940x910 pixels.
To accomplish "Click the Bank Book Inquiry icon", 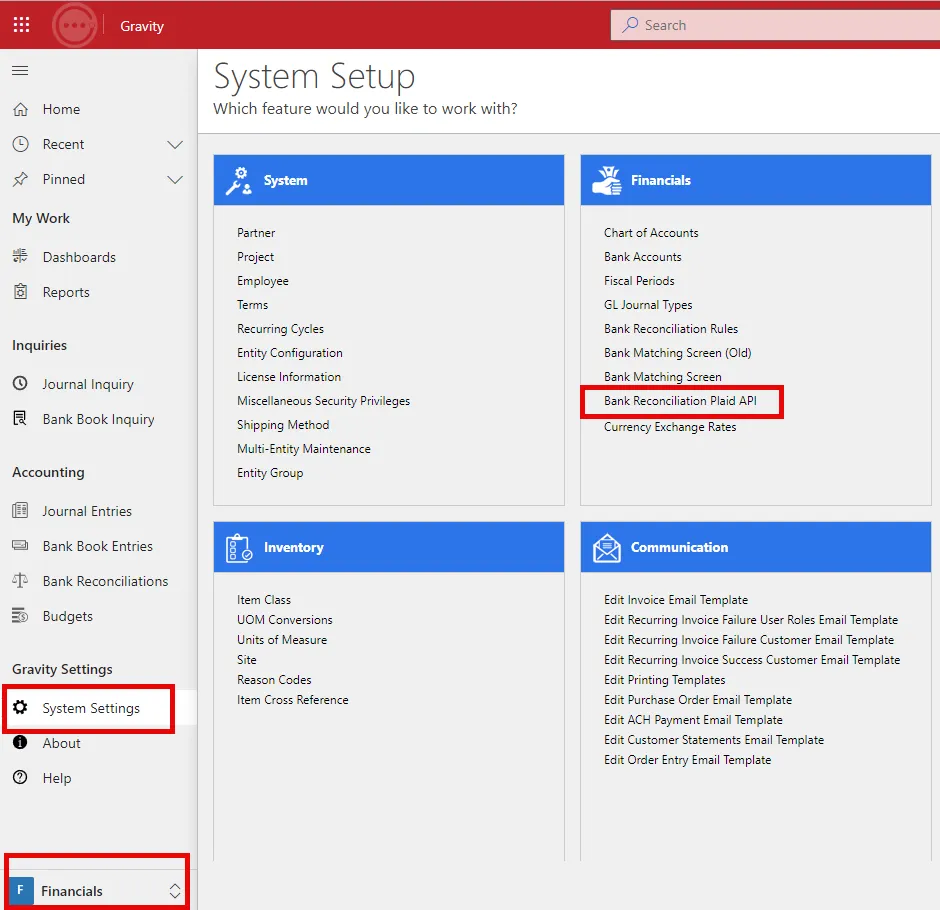I will point(20,418).
